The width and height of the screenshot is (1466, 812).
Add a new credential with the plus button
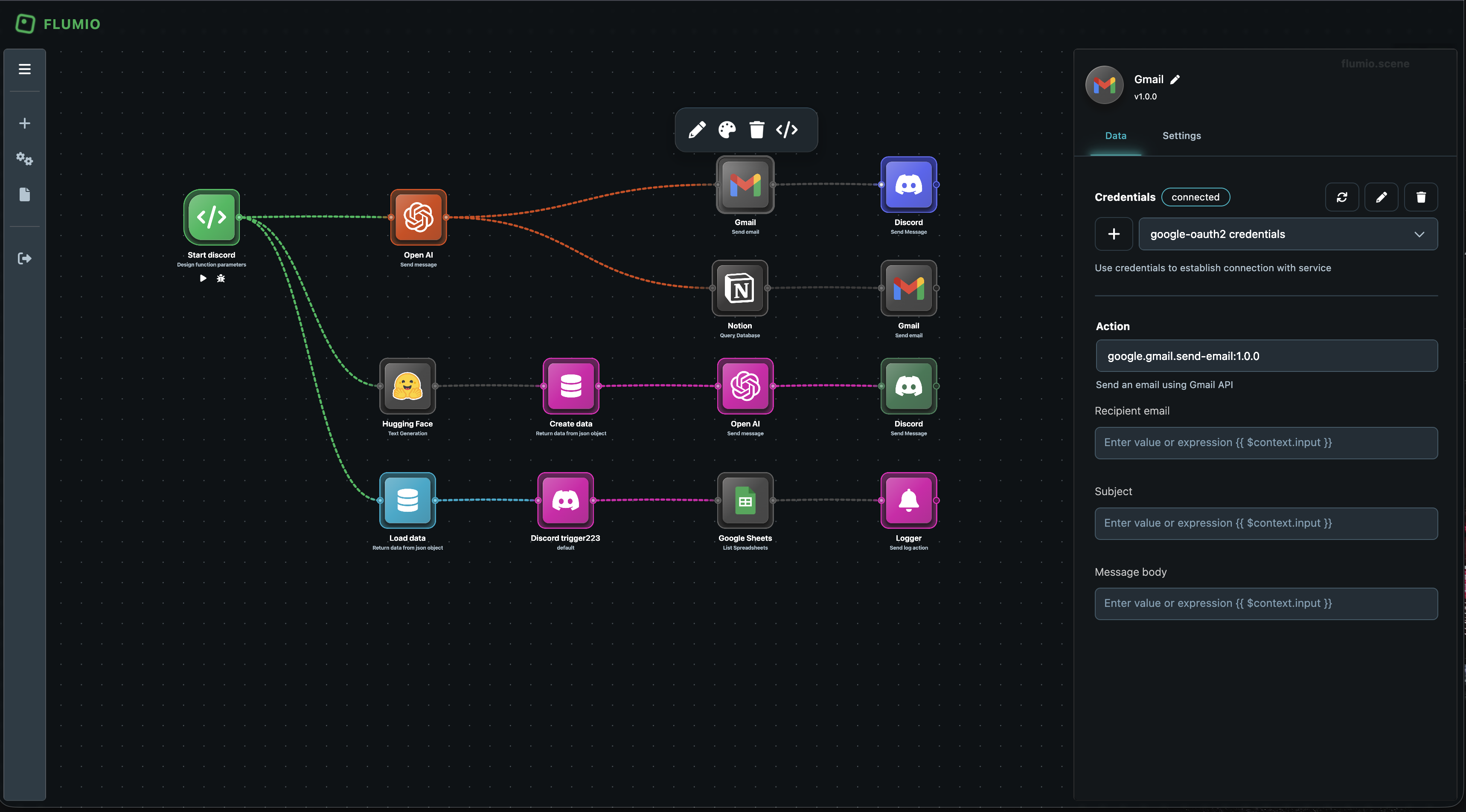pos(1114,234)
